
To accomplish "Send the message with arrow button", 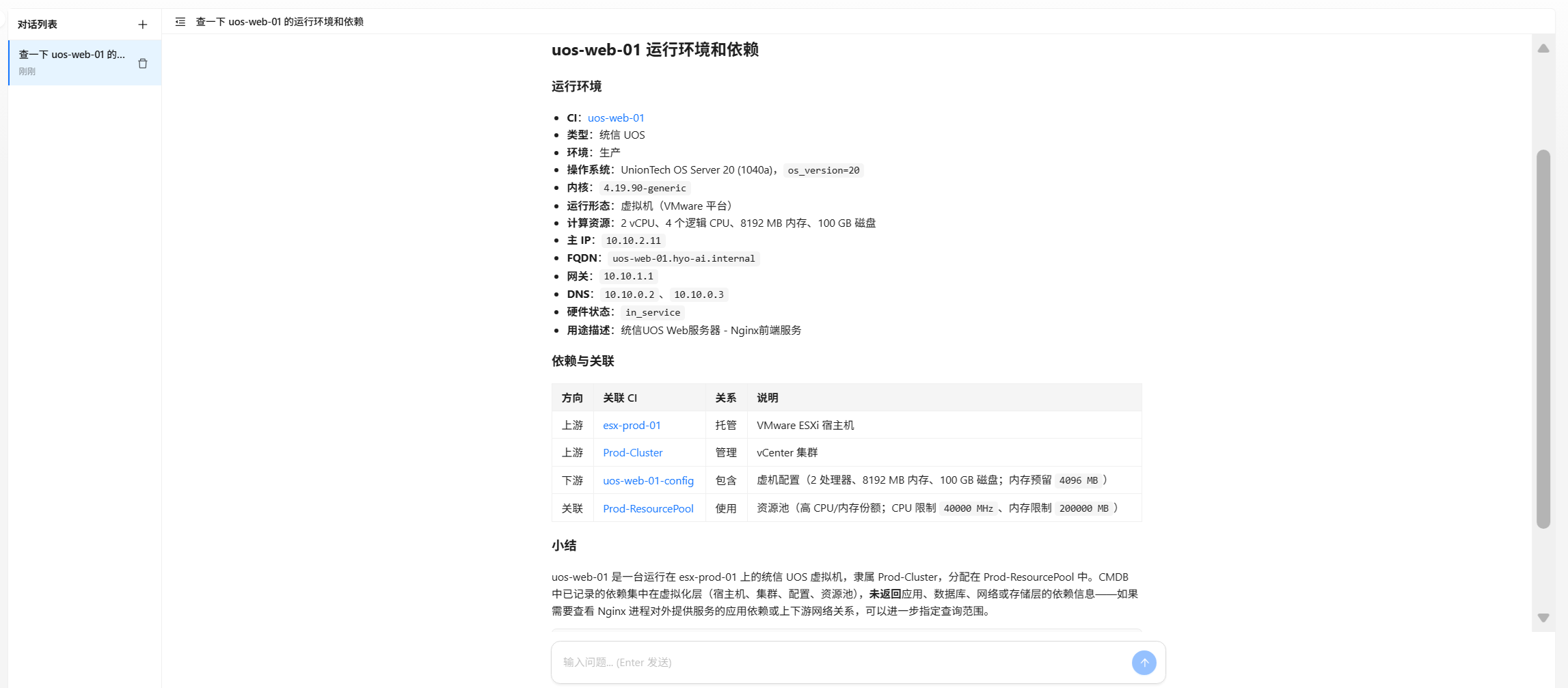I will pos(1144,662).
